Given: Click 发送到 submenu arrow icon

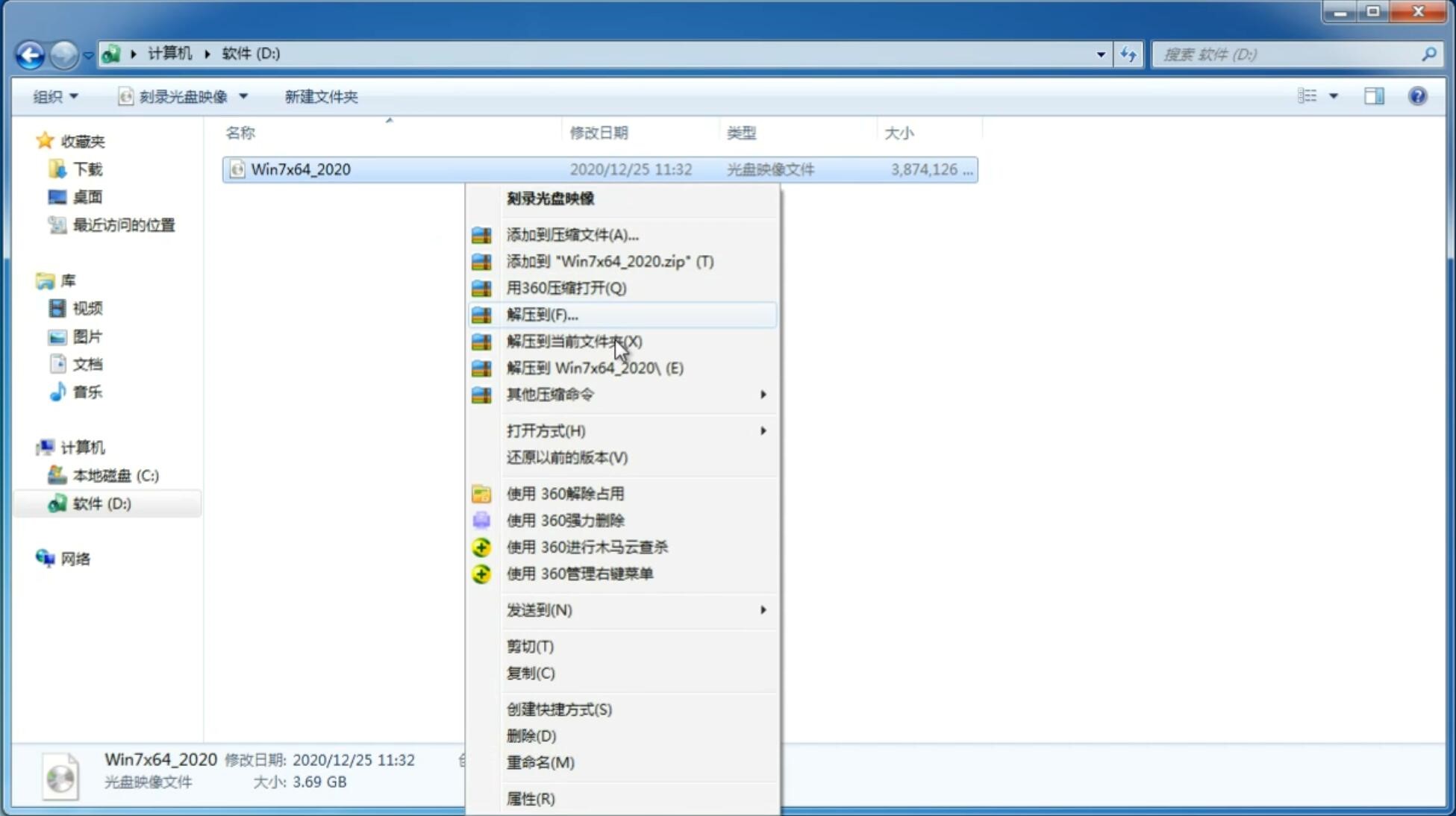Looking at the screenshot, I should (762, 610).
